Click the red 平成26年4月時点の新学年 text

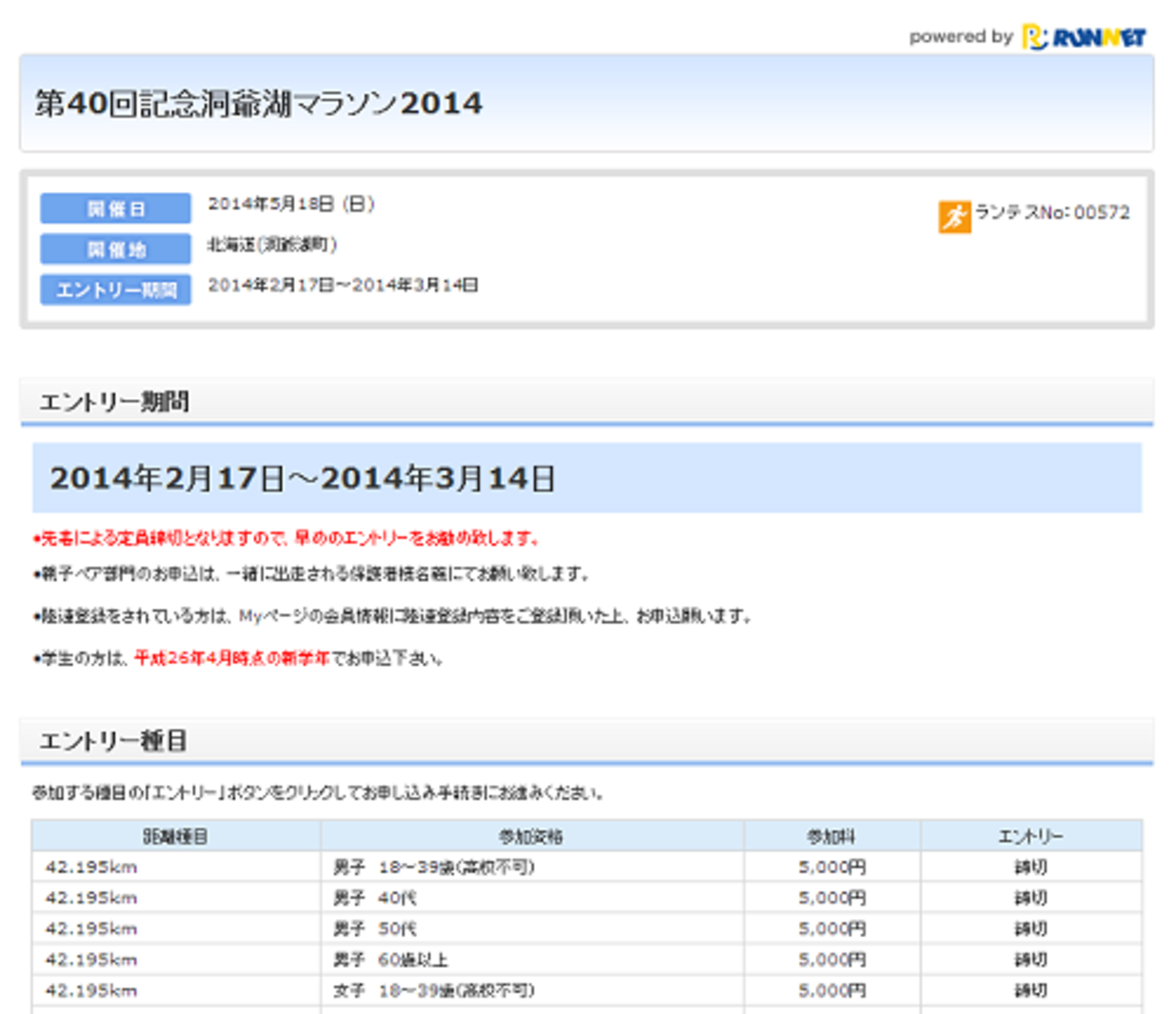[232, 658]
